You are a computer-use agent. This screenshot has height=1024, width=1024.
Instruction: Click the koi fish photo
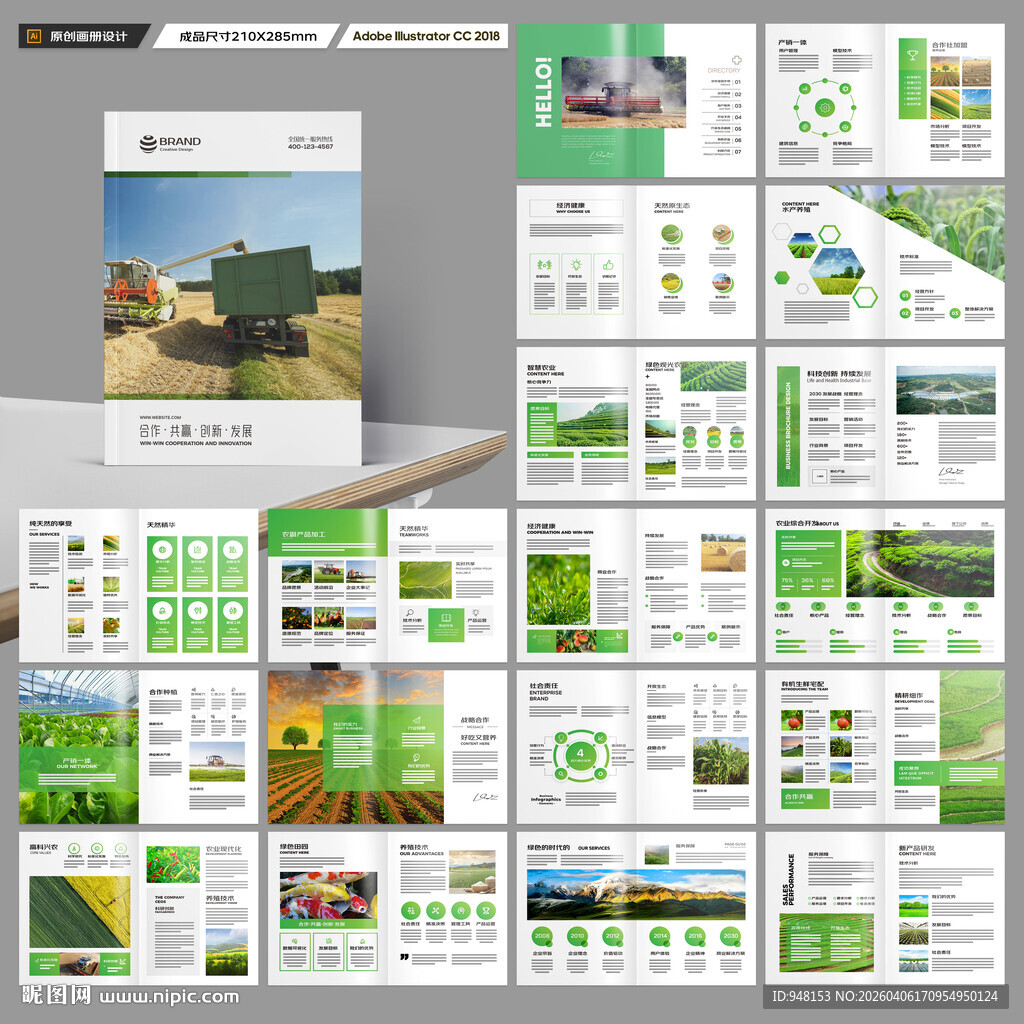(x=328, y=895)
